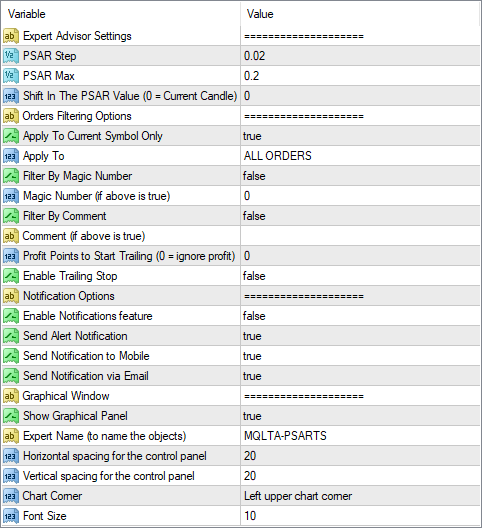Select the "Send Notification to Mobile" label
The height and width of the screenshot is (528, 482).
coord(86,356)
